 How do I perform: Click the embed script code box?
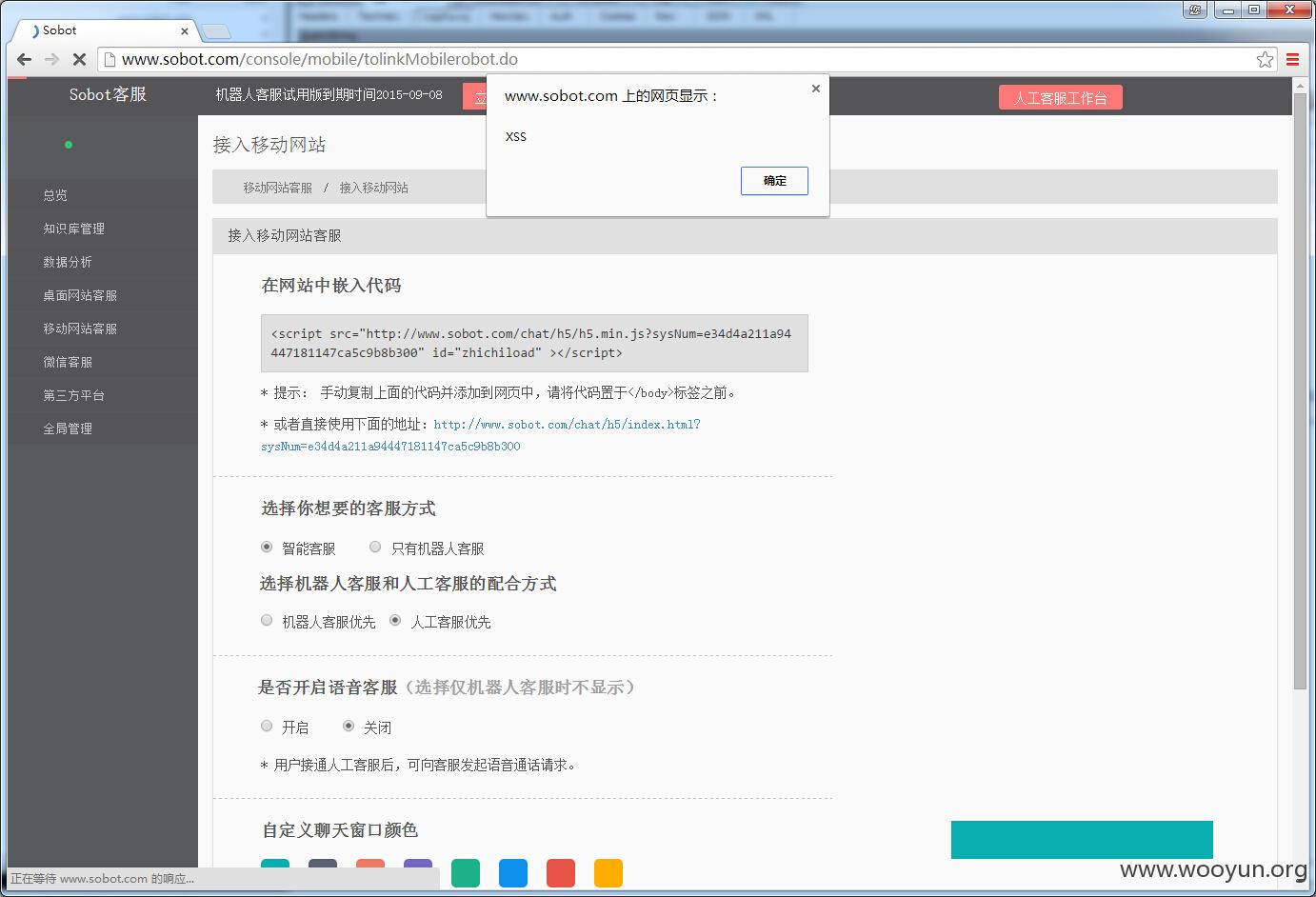pos(534,343)
